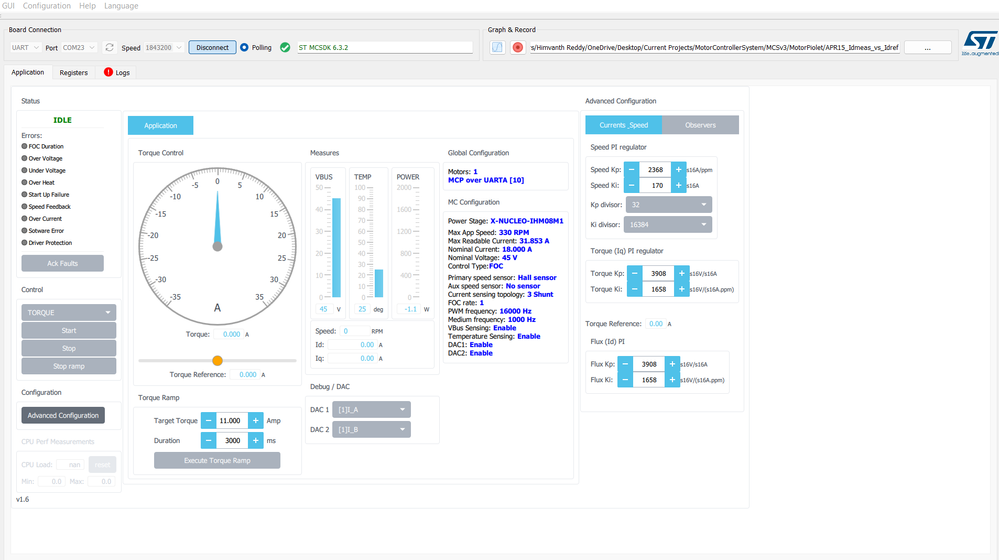Open the Kp divisor dropdown
The width and height of the screenshot is (999, 560).
(x=668, y=205)
